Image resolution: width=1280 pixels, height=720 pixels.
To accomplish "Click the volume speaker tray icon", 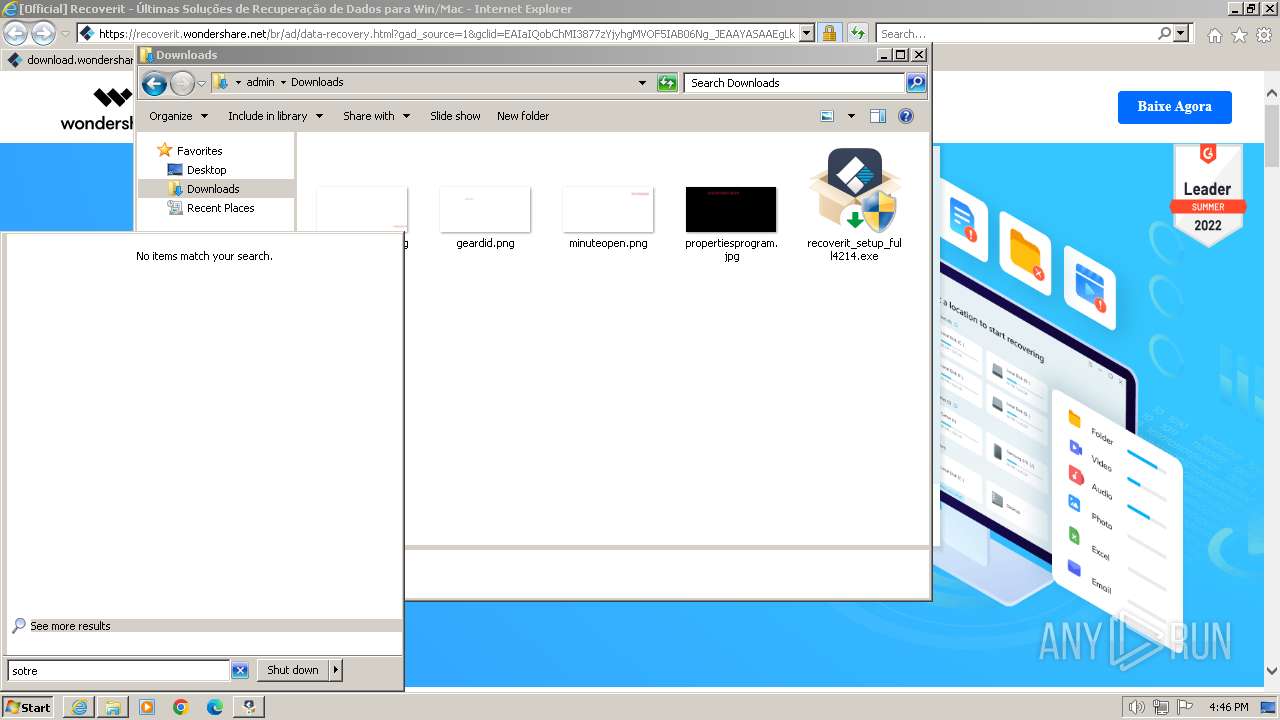I will click(x=1136, y=707).
